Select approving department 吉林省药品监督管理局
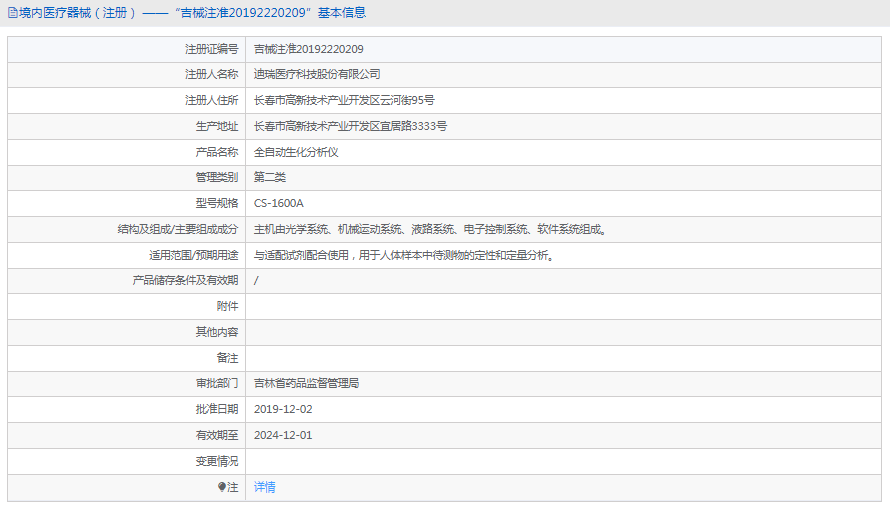Viewport: 890px width, 505px height. tap(306, 383)
